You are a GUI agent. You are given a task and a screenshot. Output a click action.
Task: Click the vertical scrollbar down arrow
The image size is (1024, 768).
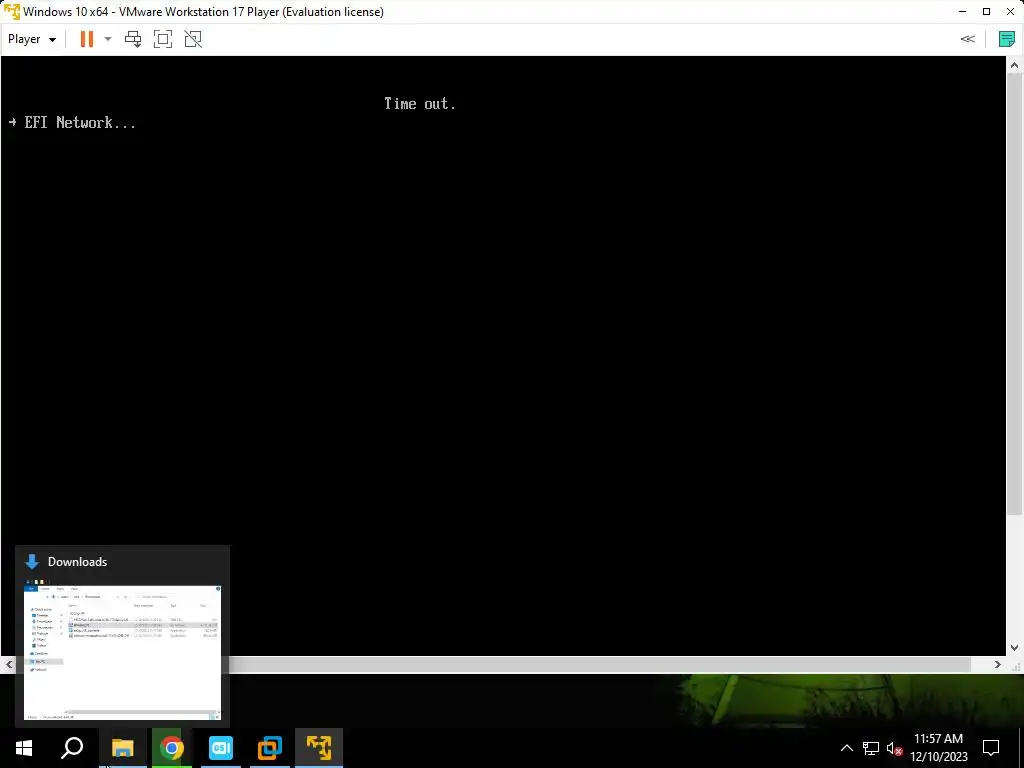click(x=1014, y=648)
